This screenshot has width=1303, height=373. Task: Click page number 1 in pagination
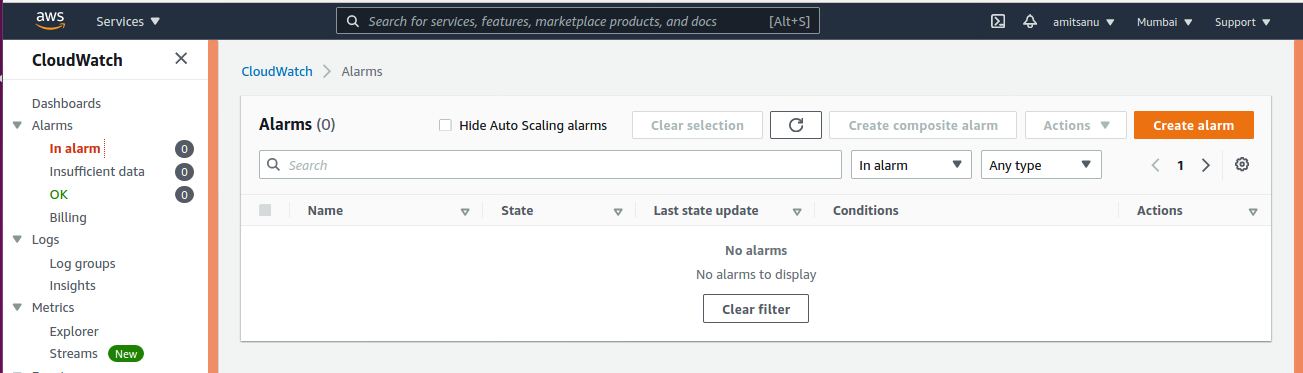[1180, 166]
